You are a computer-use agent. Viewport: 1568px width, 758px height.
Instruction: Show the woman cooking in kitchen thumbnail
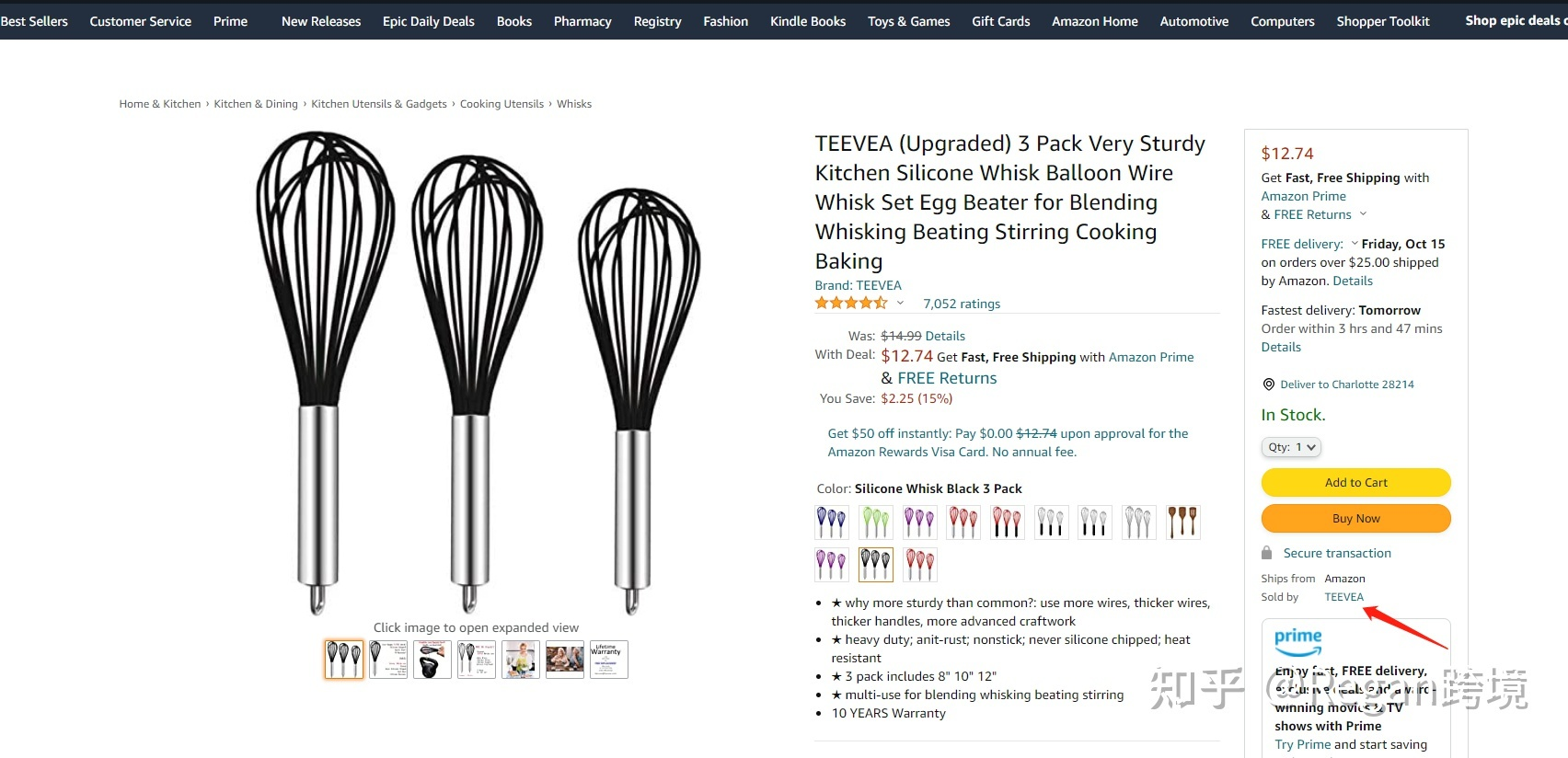[520, 660]
